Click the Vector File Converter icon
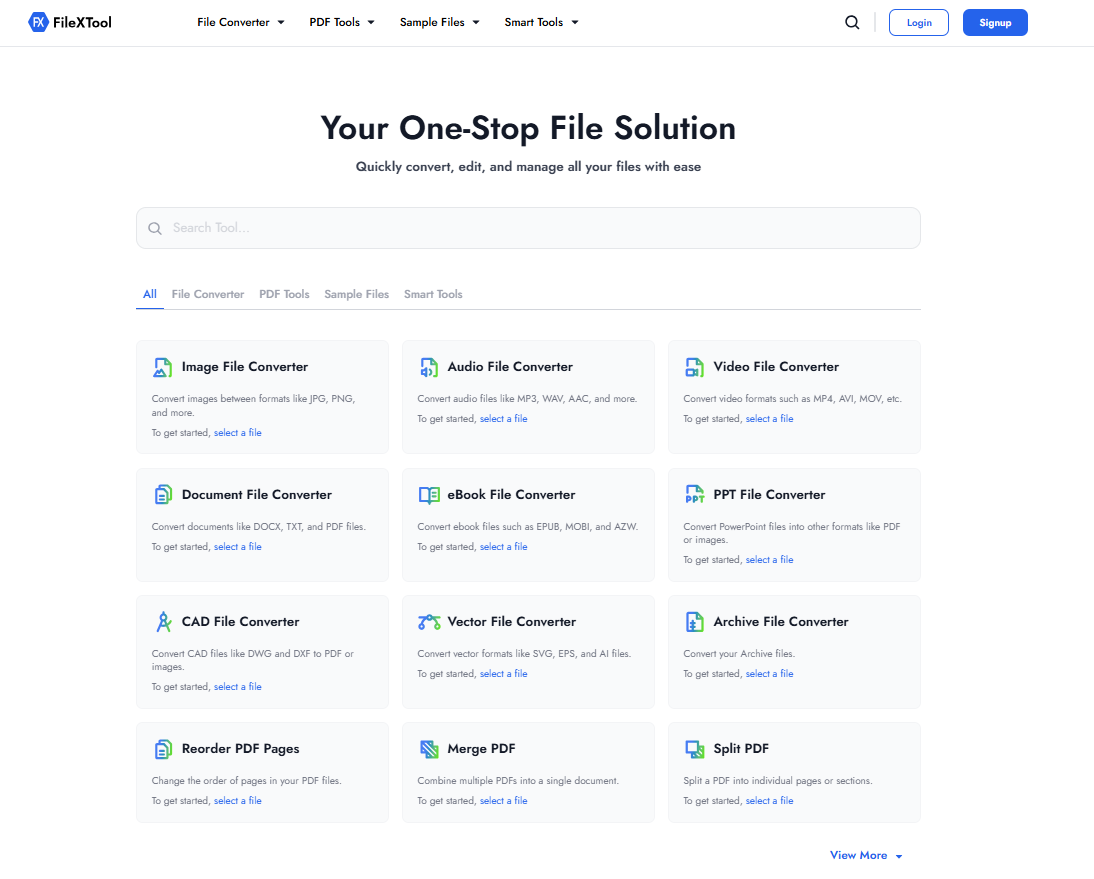 [429, 621]
